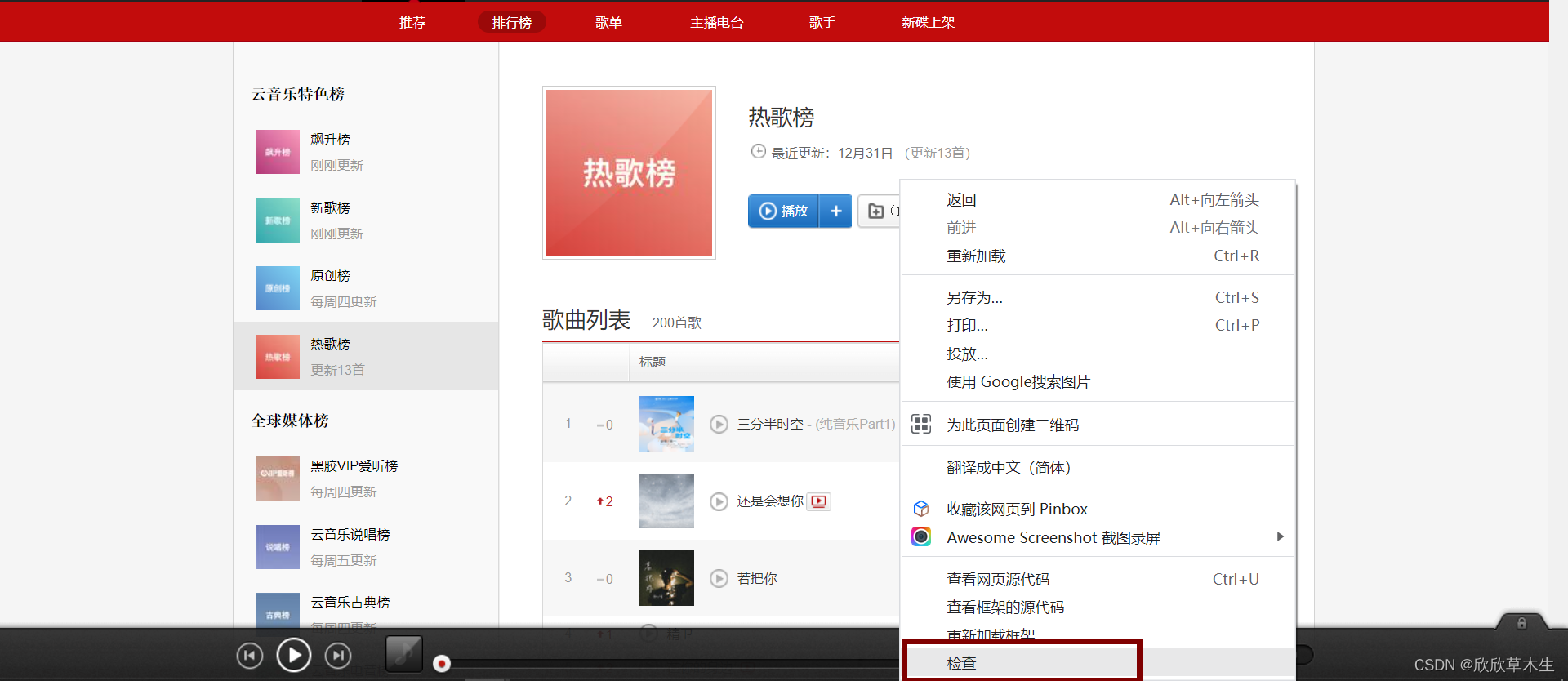Choose 翻译成中文（简体）

click(x=1098, y=467)
